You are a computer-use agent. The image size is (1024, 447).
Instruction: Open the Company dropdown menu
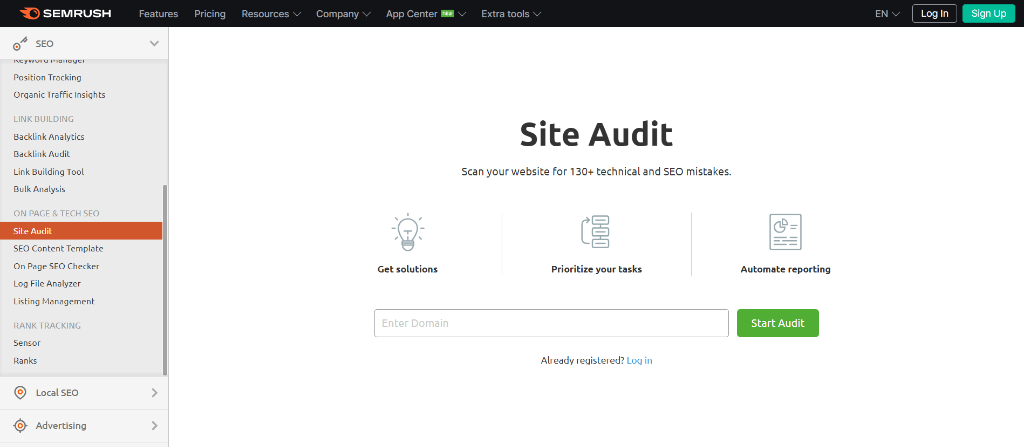(344, 14)
